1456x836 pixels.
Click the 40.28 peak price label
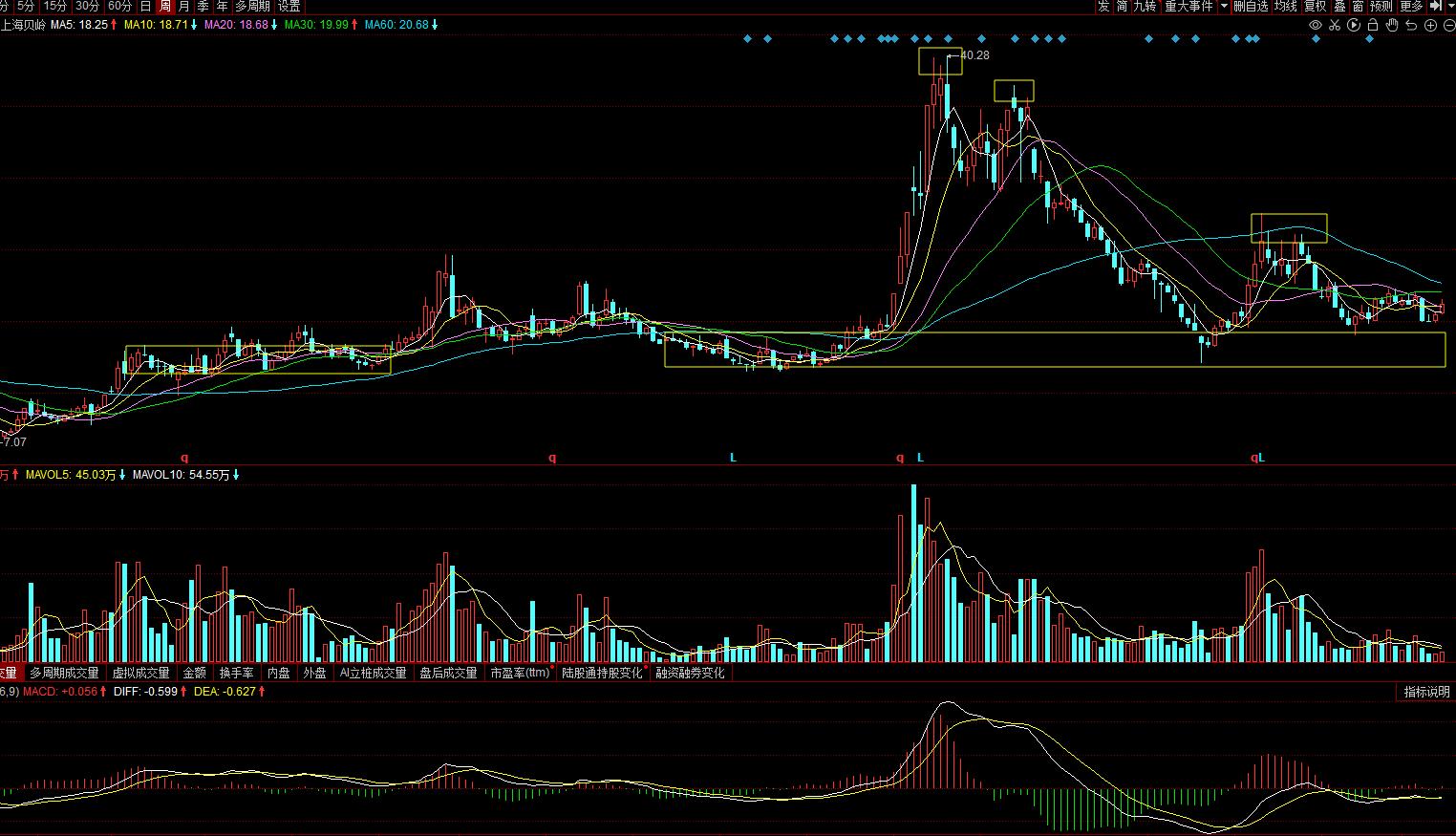click(974, 55)
